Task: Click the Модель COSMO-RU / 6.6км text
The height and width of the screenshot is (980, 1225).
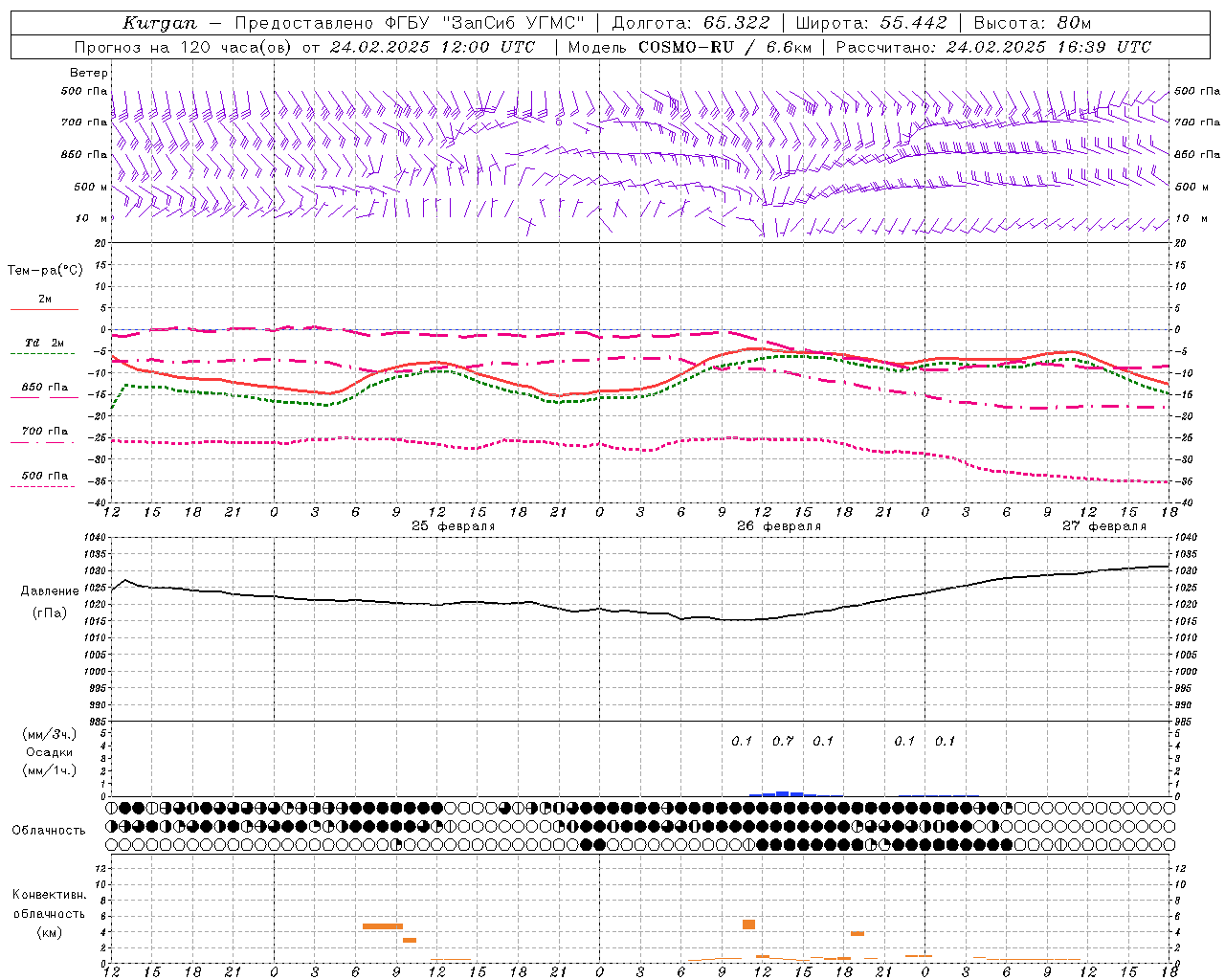Action: pos(688,47)
